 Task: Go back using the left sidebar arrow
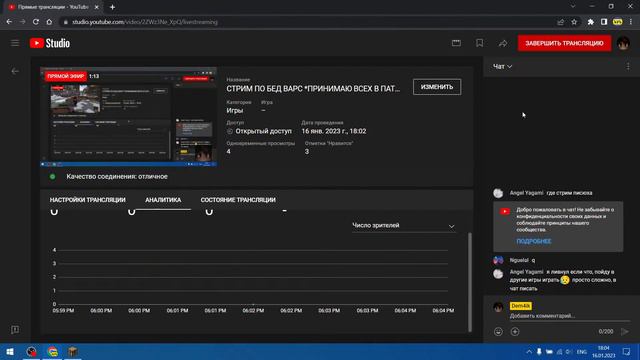coord(15,71)
